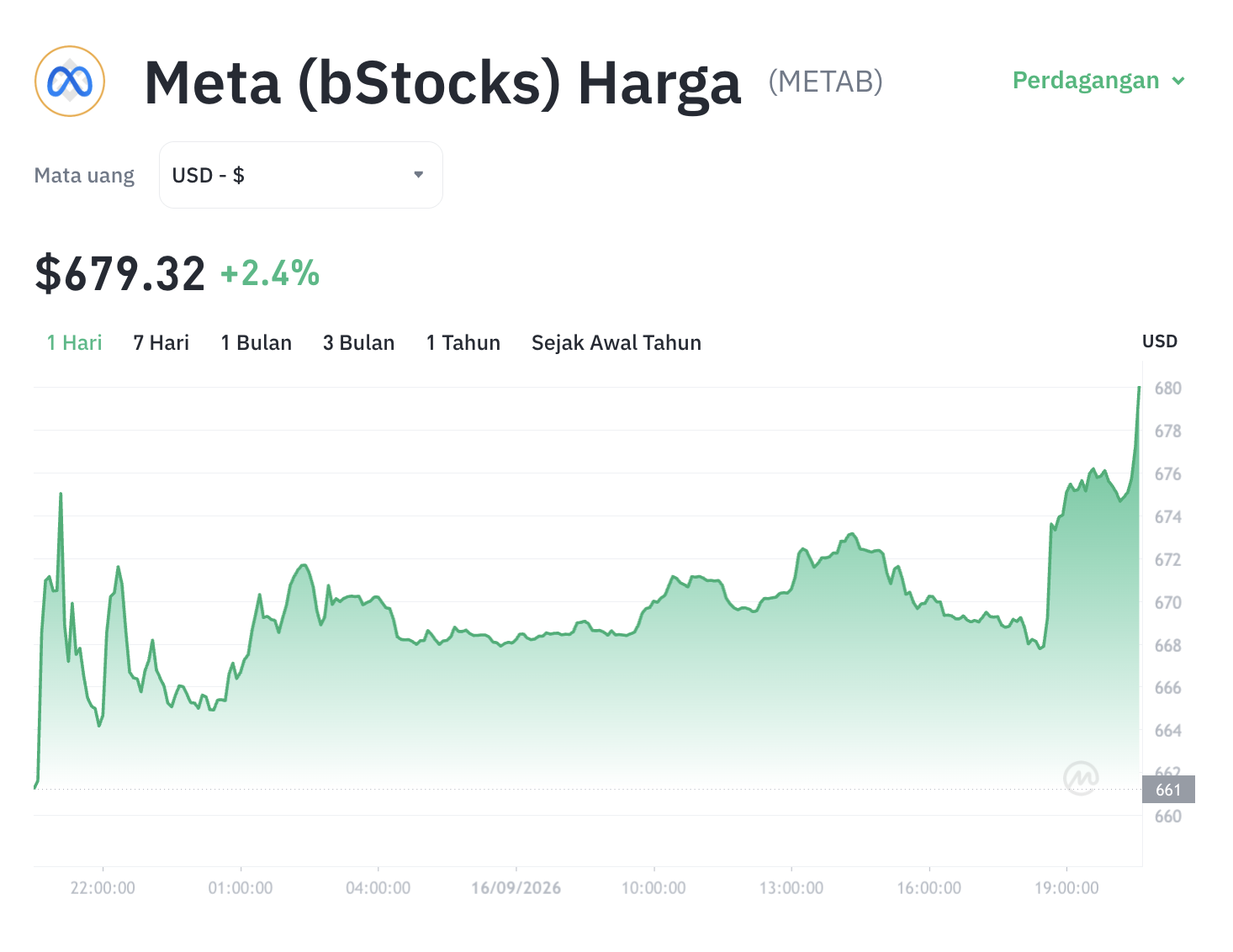Open the Perdagangan dropdown menu
Image resolution: width=1233 pixels, height=952 pixels.
pyautogui.click(x=1098, y=81)
